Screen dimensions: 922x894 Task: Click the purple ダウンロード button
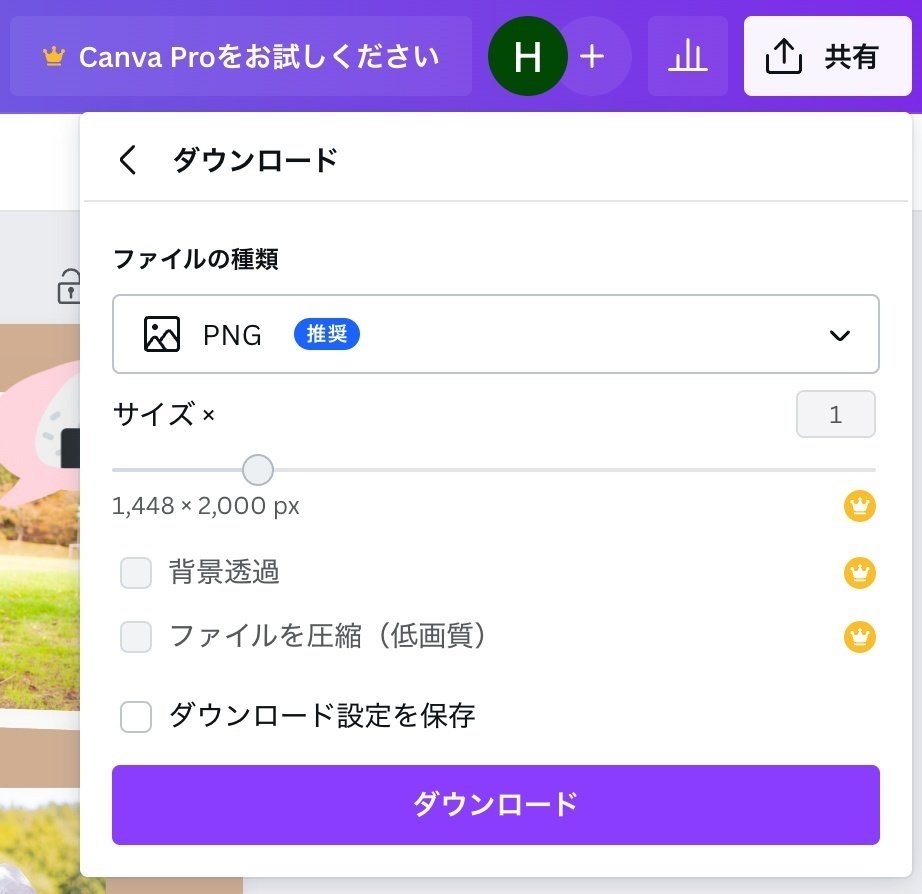[x=496, y=805]
